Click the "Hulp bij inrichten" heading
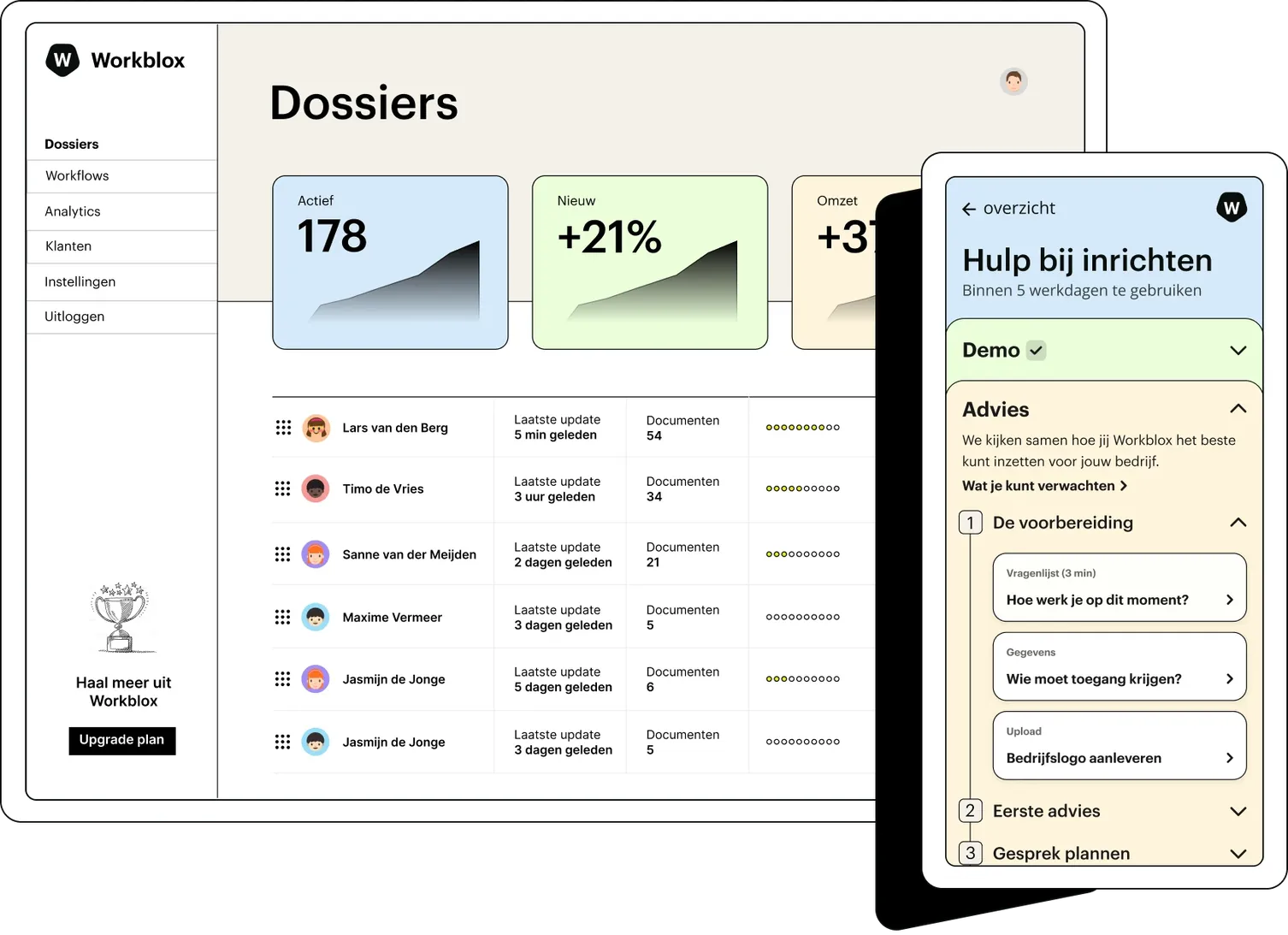The height and width of the screenshot is (935, 1288). [1087, 260]
